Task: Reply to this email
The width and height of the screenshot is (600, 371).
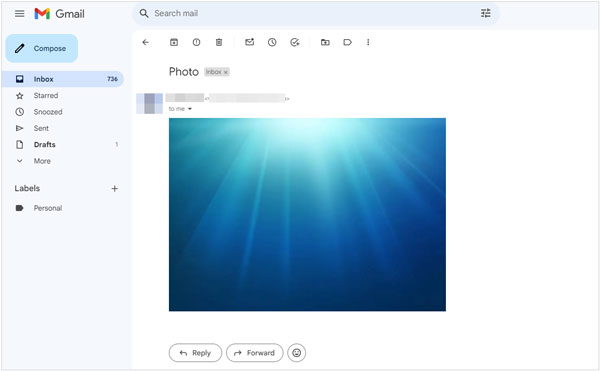Action: (195, 353)
